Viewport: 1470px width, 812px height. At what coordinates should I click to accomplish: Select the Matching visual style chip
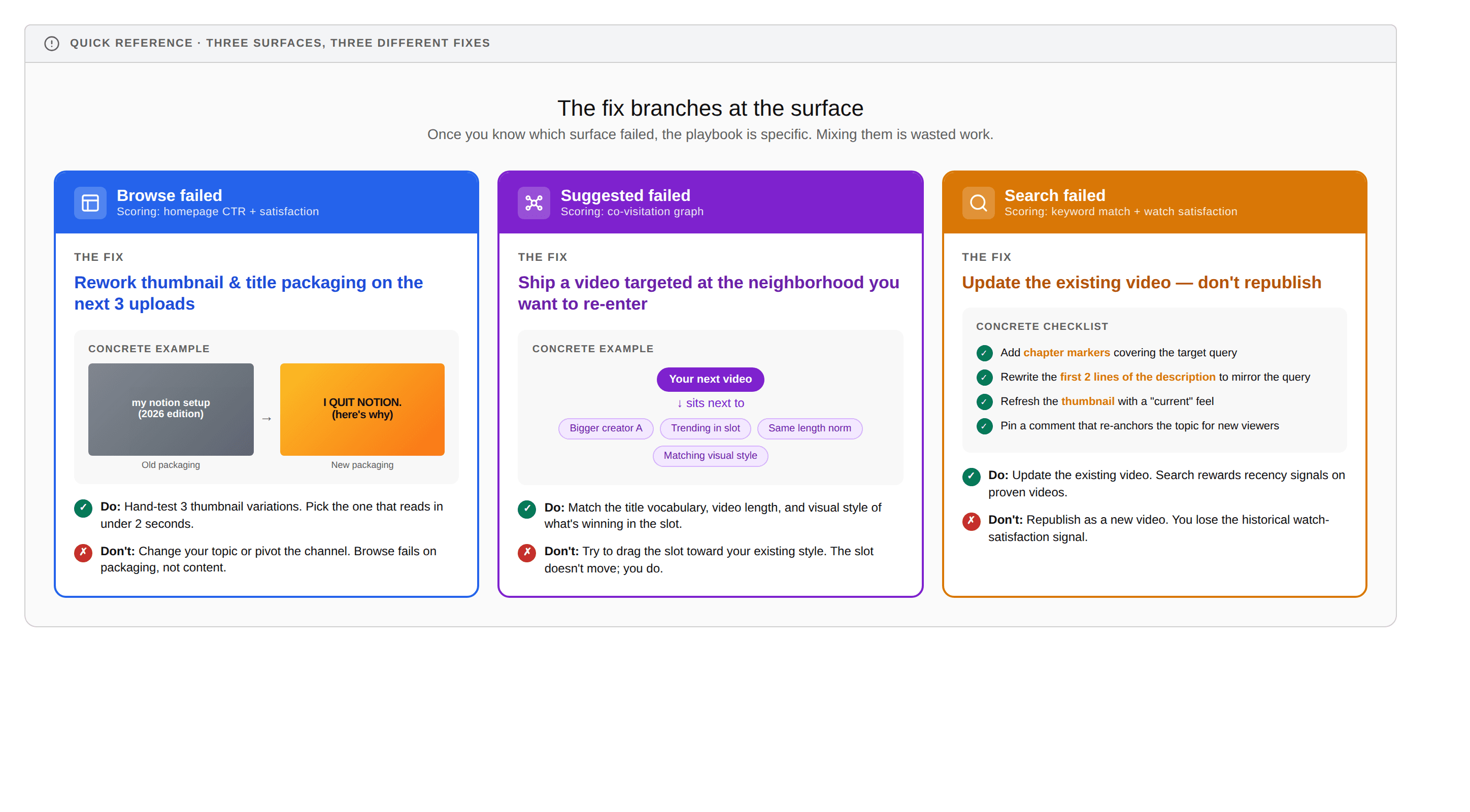point(710,456)
